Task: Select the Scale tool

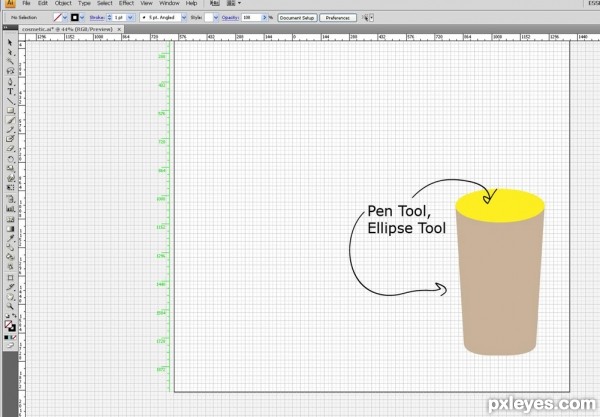Action: coord(10,169)
